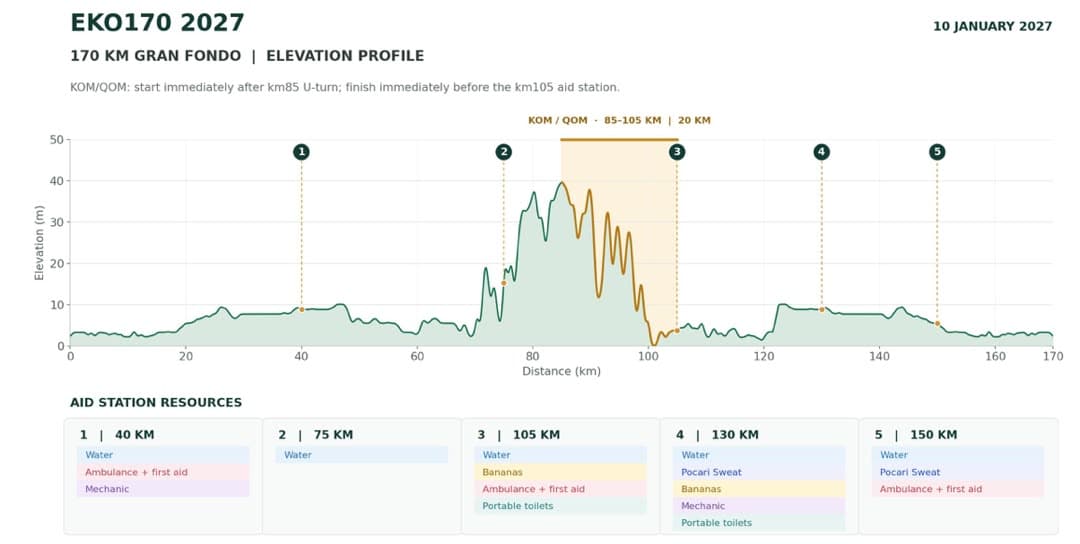Click Water in the 150 KM card
The width and height of the screenshot is (1080, 544).
point(957,454)
